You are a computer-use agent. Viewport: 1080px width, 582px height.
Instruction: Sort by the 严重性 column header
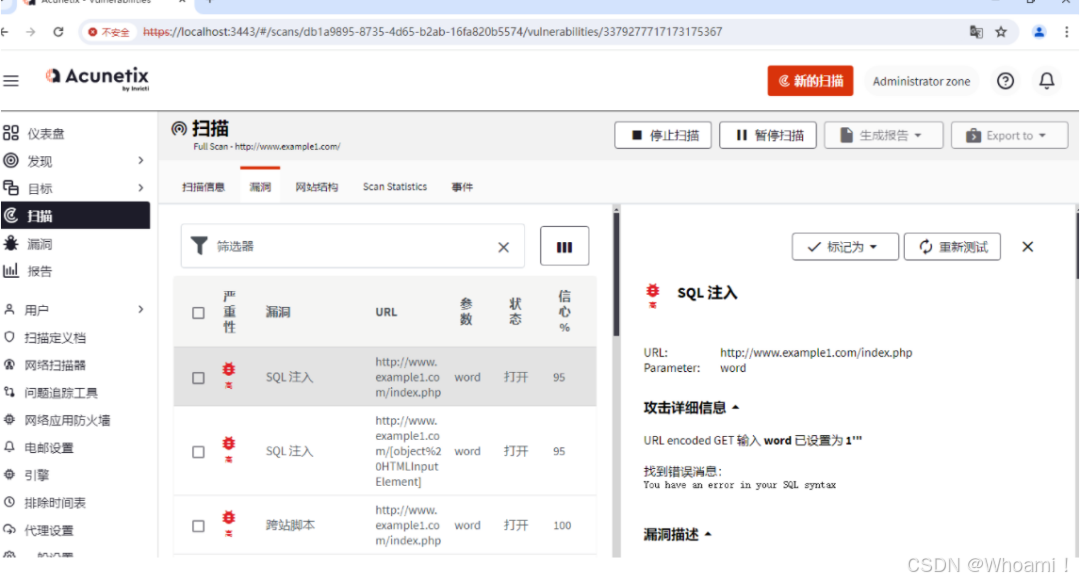(229, 312)
